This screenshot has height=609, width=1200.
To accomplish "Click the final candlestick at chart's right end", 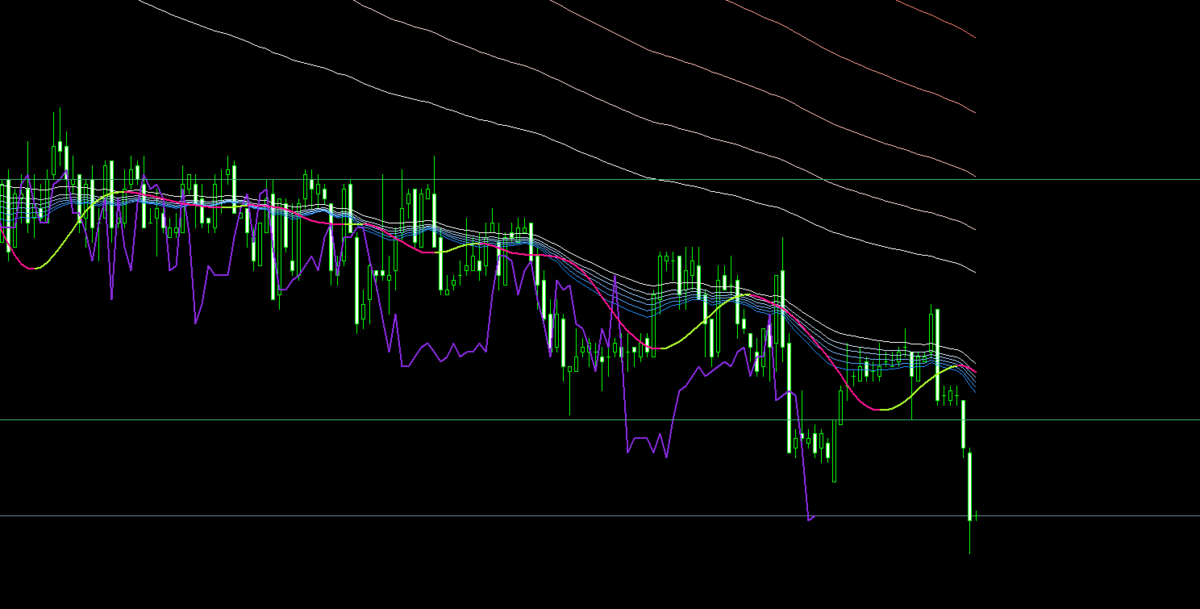I will (x=976, y=516).
